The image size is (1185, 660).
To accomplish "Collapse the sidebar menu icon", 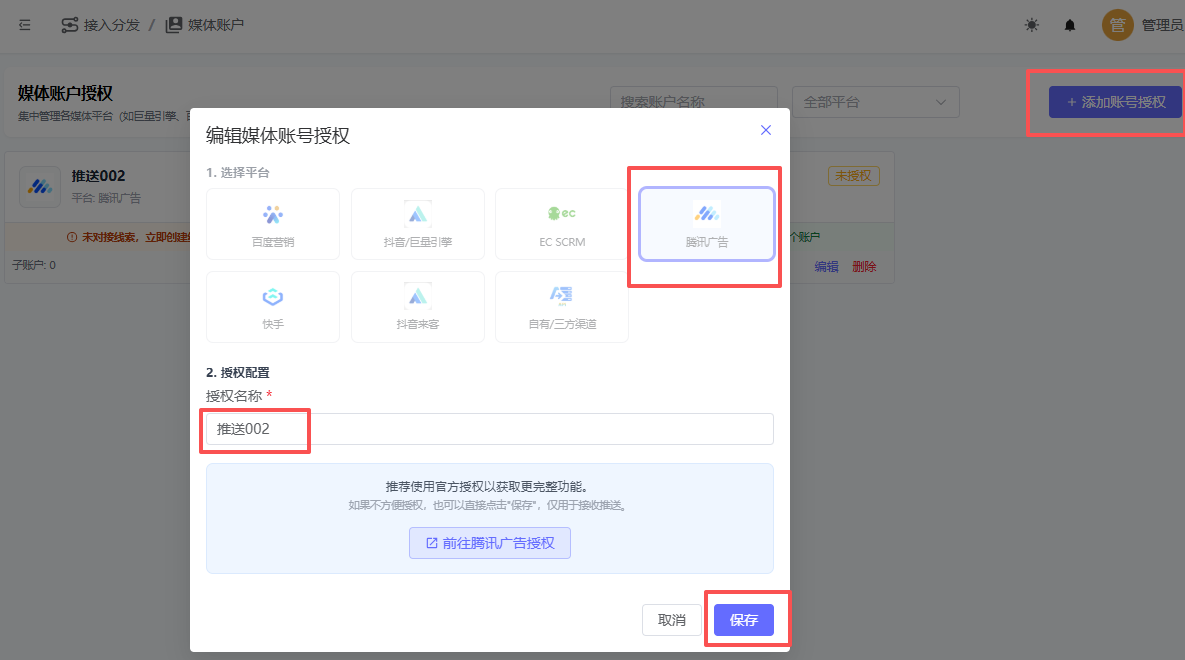I will coord(25,25).
